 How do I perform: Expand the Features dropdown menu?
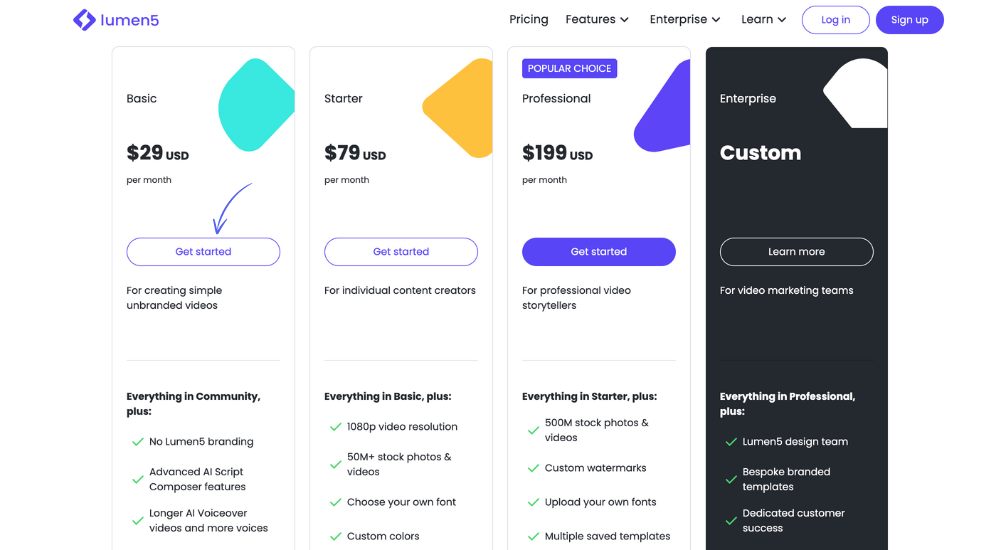click(597, 19)
